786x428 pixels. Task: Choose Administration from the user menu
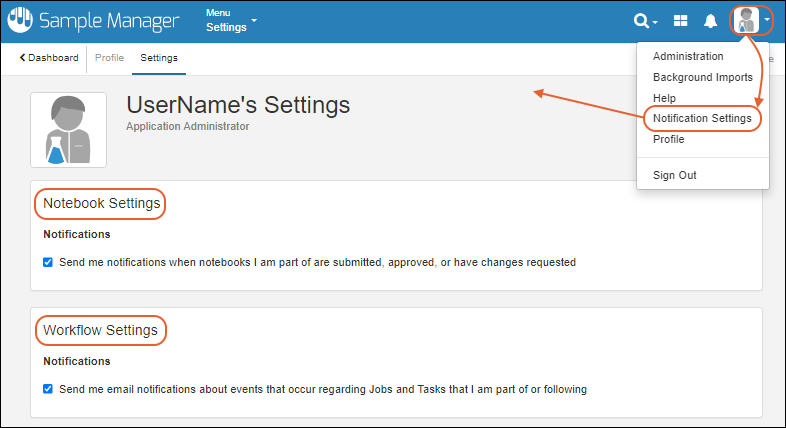pos(687,56)
